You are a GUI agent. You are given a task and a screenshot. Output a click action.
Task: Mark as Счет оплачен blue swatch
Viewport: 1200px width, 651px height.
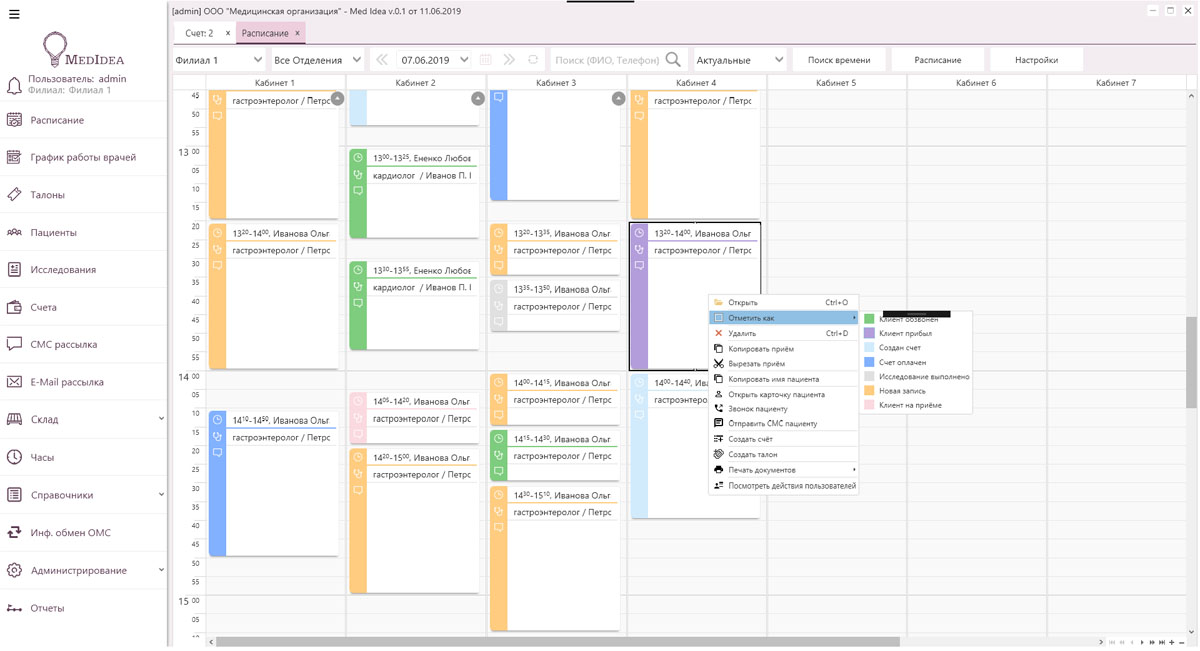(869, 362)
